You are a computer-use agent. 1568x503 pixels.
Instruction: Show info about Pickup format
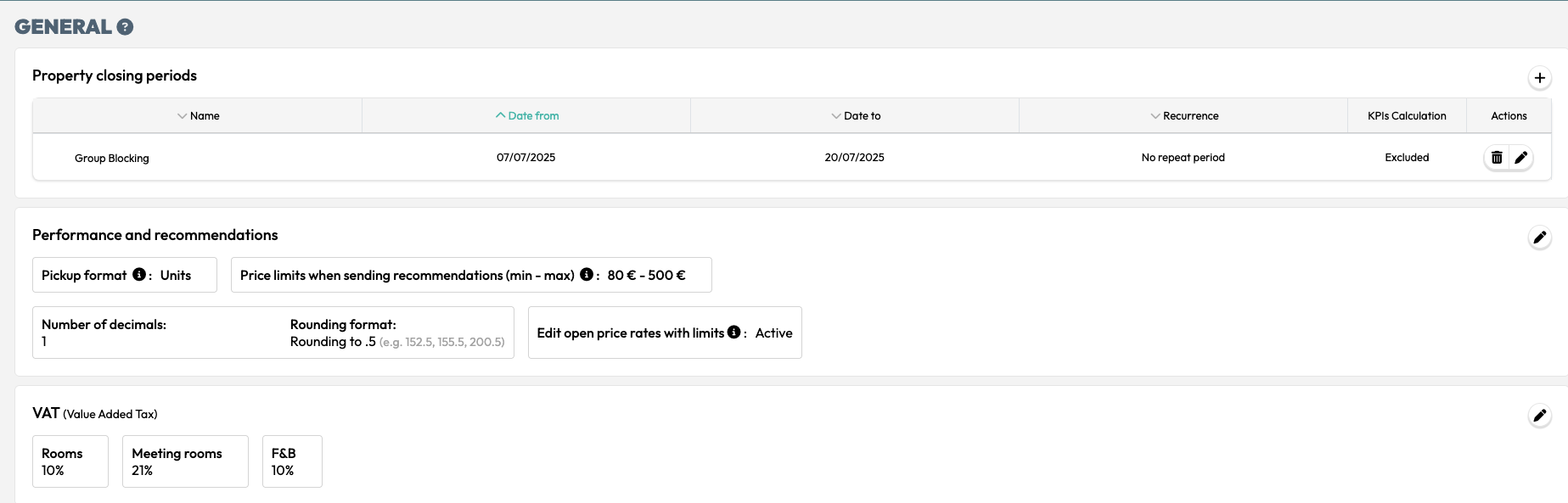point(139,275)
